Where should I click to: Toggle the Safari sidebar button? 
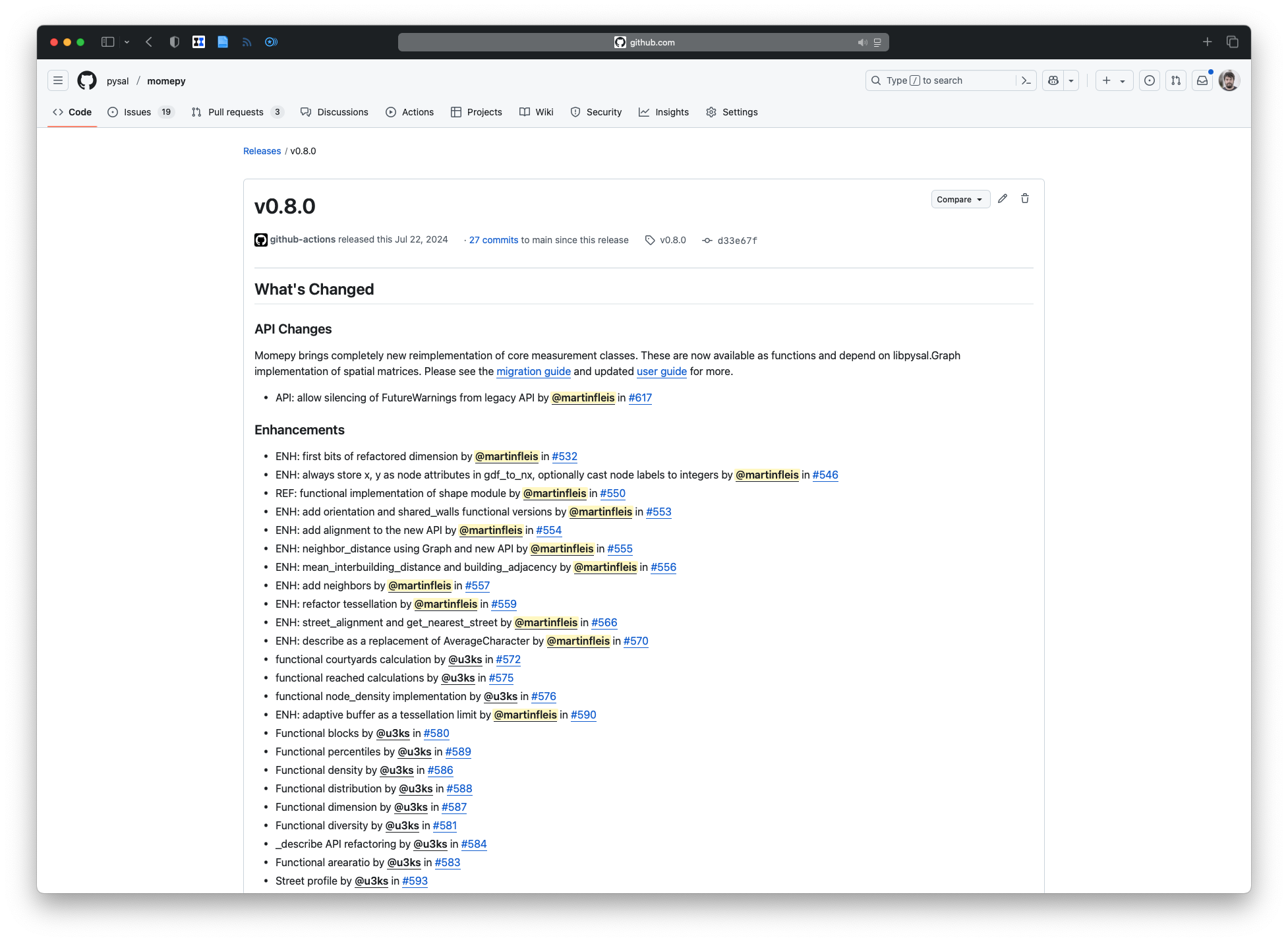pos(108,42)
